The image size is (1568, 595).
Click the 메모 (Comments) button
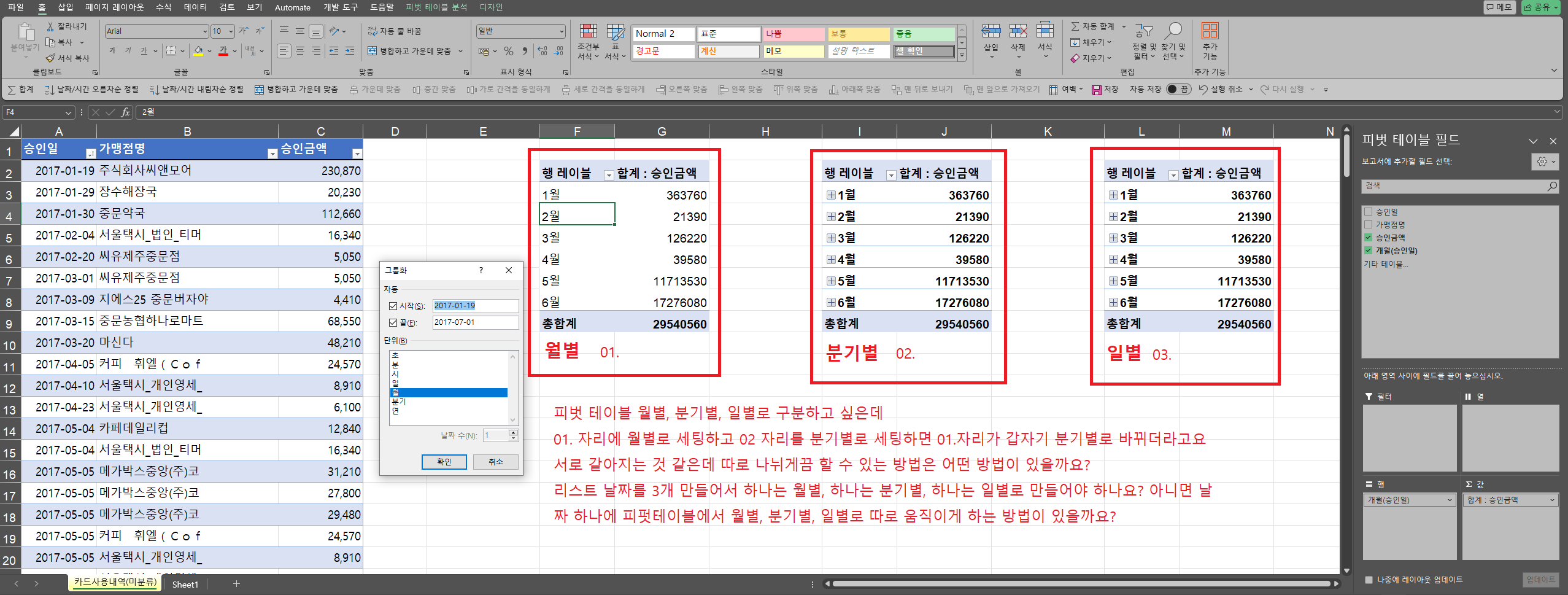tap(1499, 7)
